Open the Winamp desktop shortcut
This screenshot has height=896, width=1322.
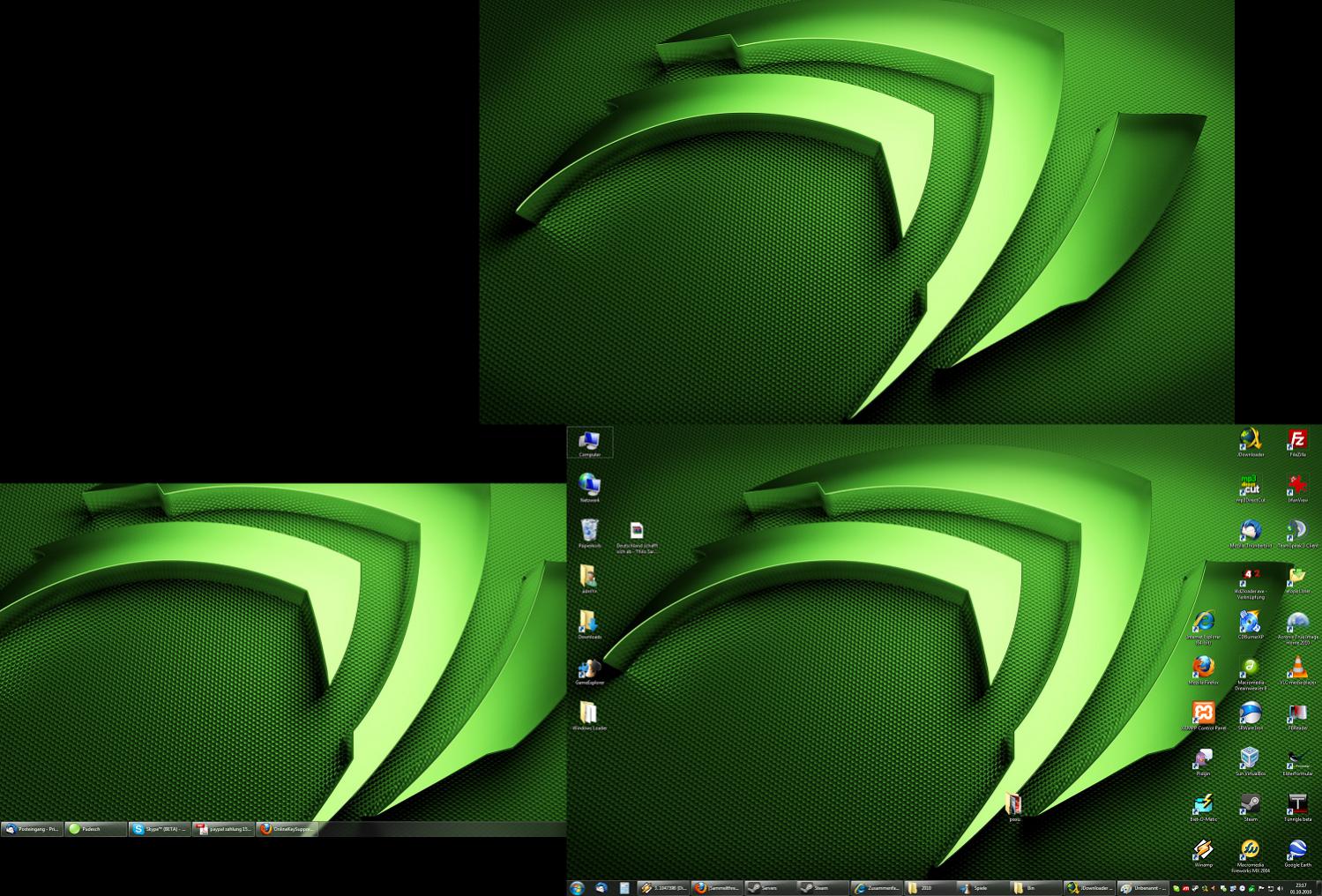[1203, 854]
